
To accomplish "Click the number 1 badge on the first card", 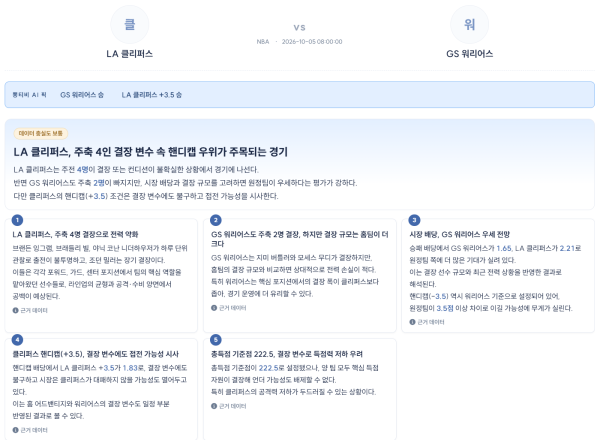I will [x=17, y=220].
